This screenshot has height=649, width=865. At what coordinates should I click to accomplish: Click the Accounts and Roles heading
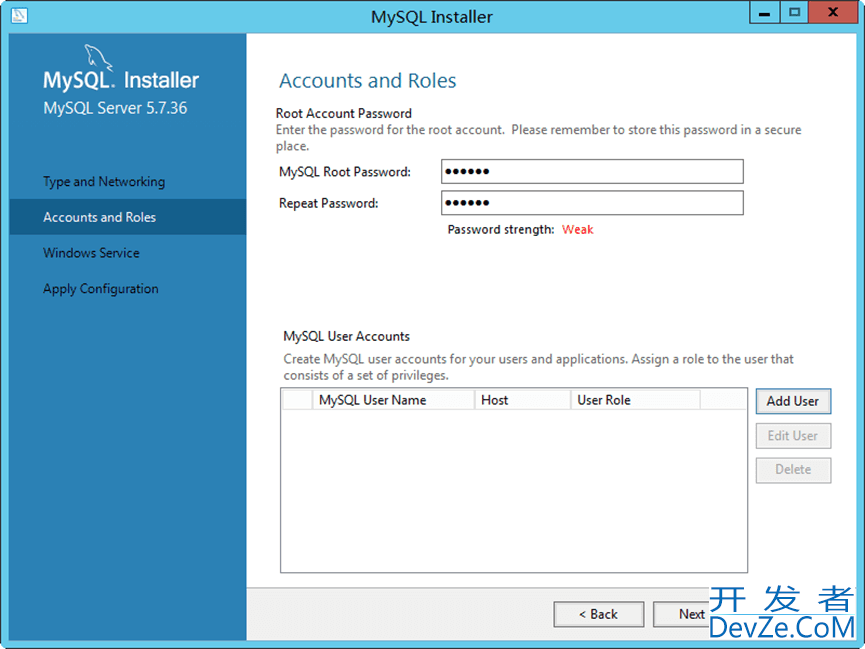tap(367, 81)
